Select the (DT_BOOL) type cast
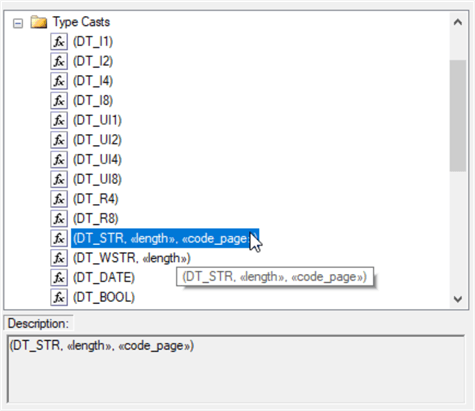The width and height of the screenshot is (475, 411). tap(104, 297)
